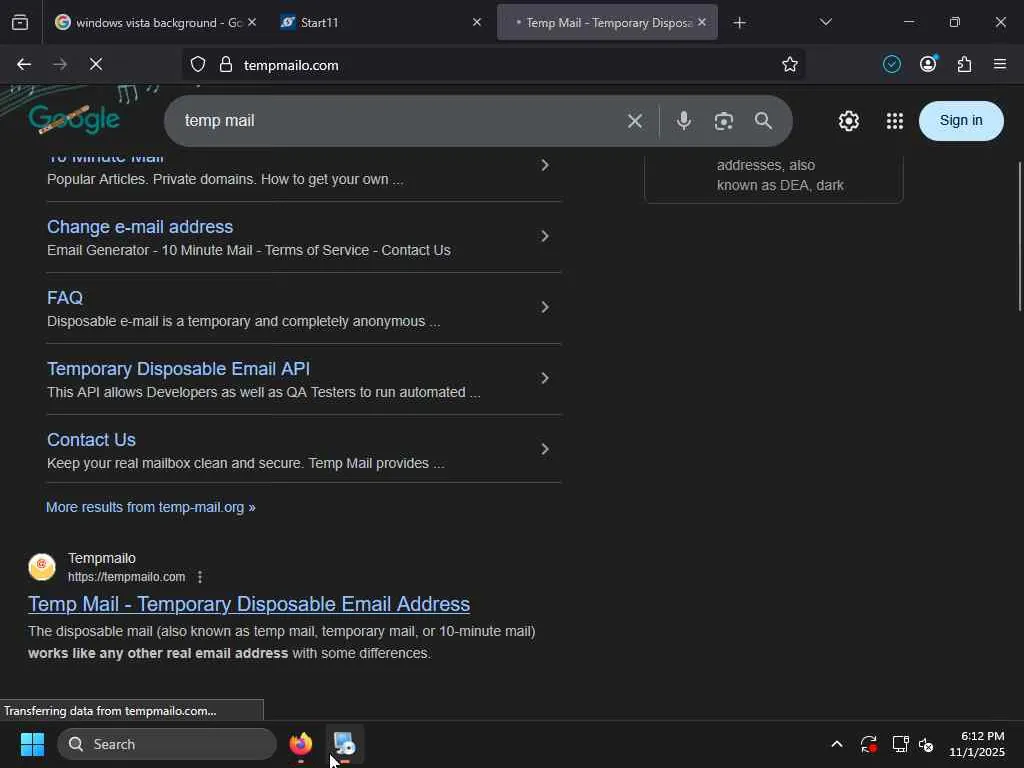Stop loading the current page
Viewport: 1024px width, 768px height.
[96, 64]
